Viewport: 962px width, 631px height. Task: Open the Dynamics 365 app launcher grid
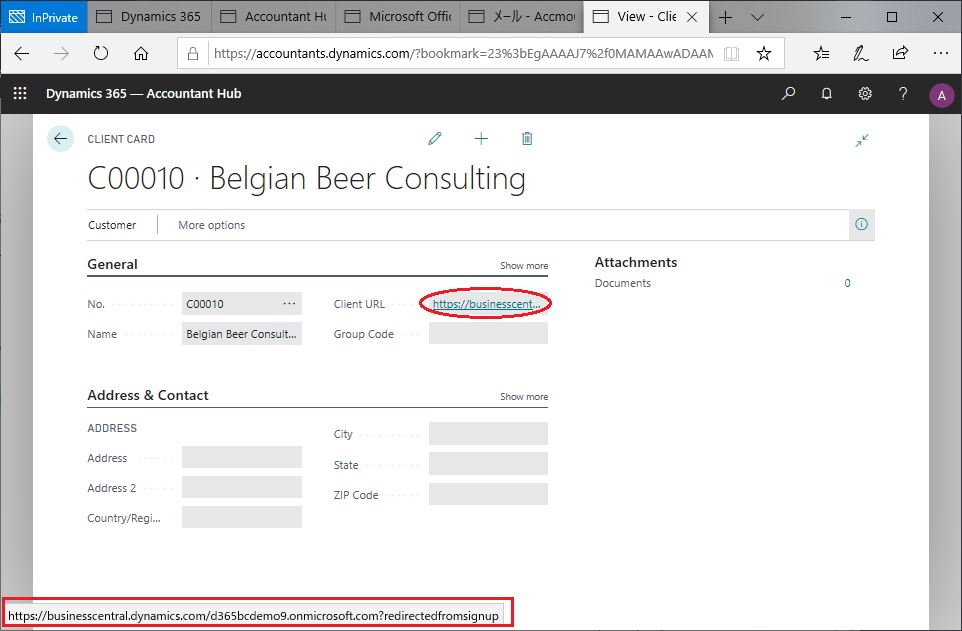click(x=20, y=93)
